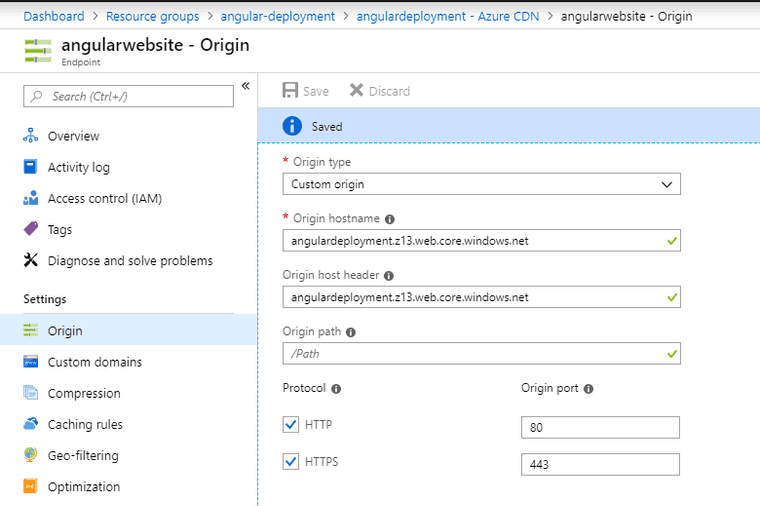
Task: Open the Origin type dropdown
Action: [481, 184]
